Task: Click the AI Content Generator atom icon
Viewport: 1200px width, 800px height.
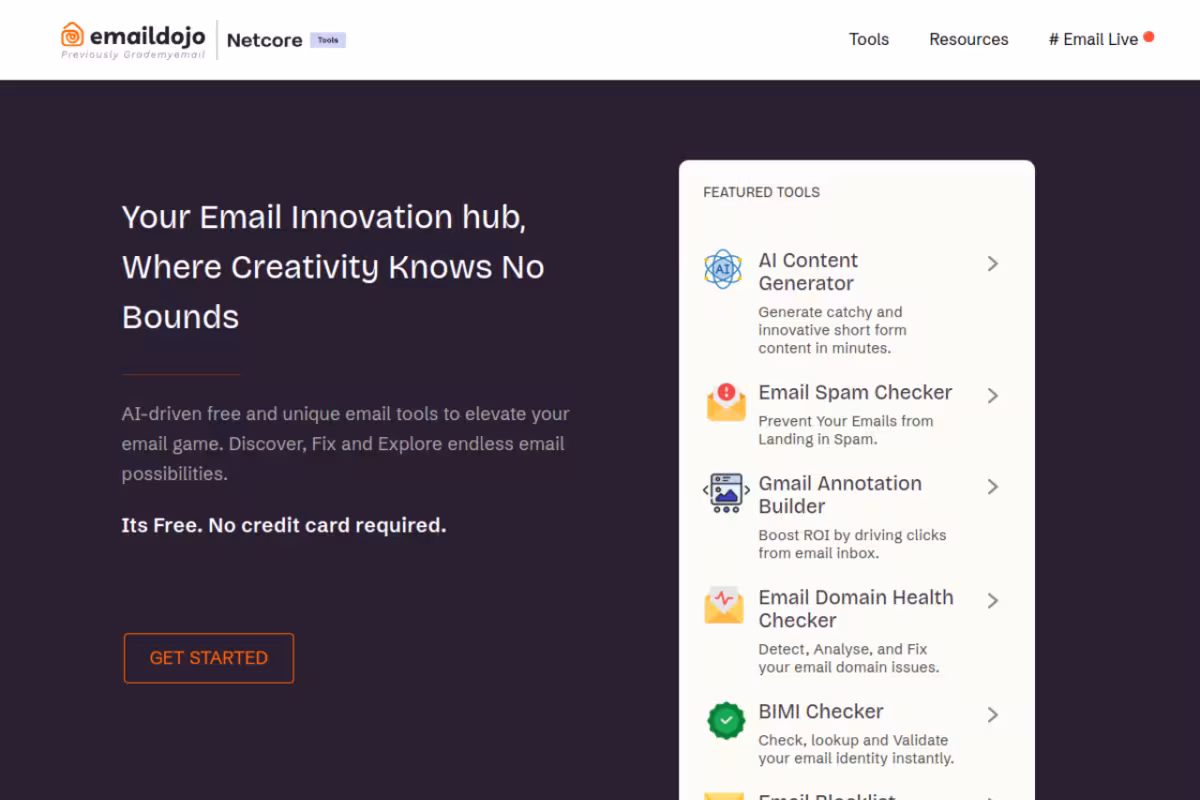Action: [x=723, y=269]
